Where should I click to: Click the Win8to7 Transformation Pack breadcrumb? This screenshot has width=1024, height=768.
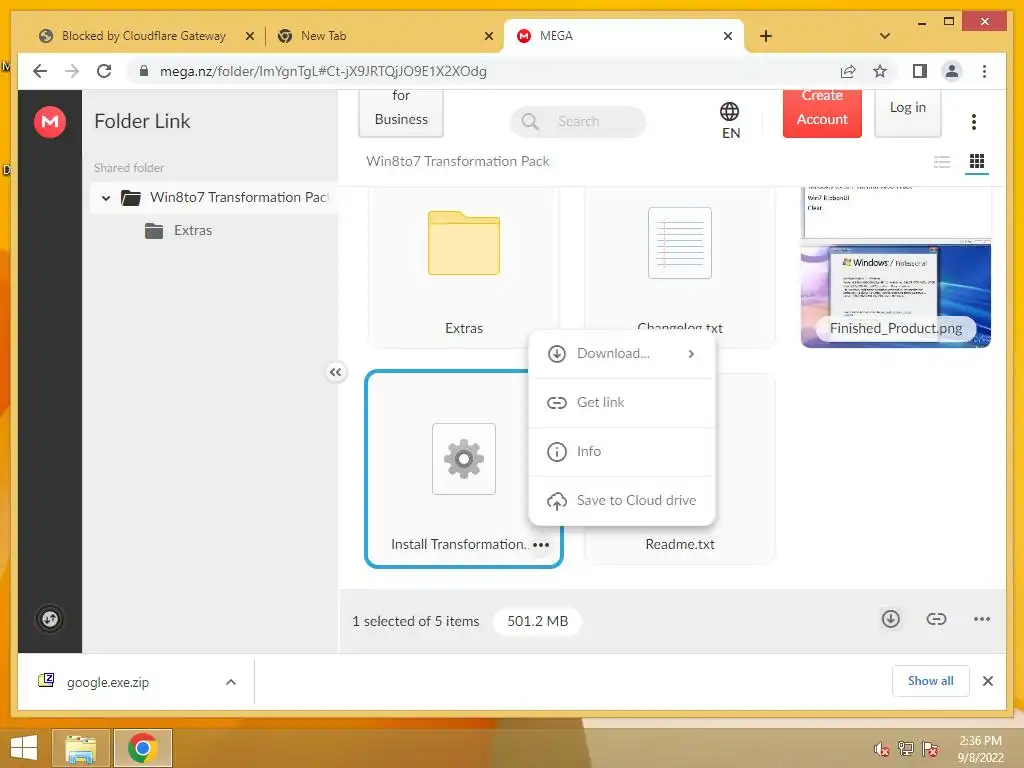coord(457,161)
